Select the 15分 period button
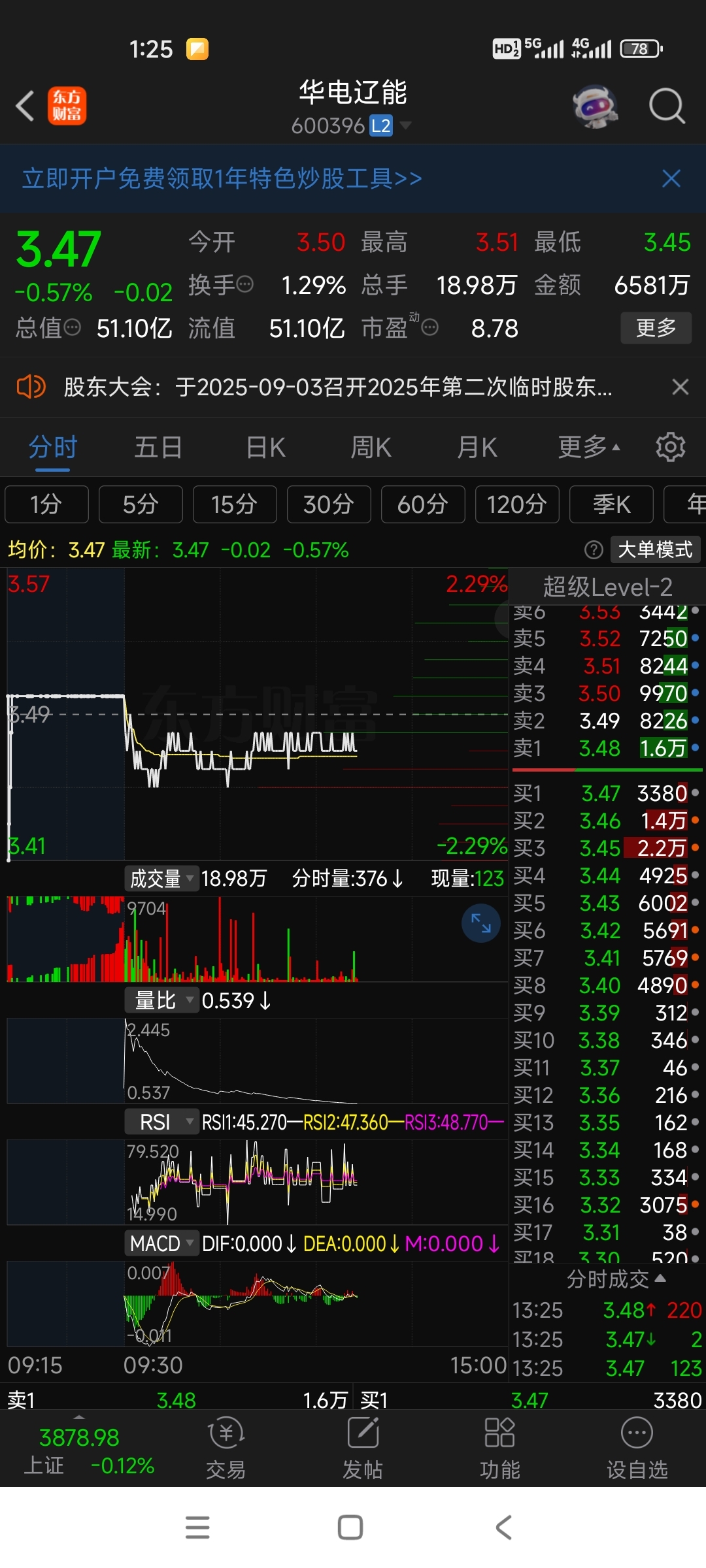Screen dimensions: 706x1568 [235, 504]
